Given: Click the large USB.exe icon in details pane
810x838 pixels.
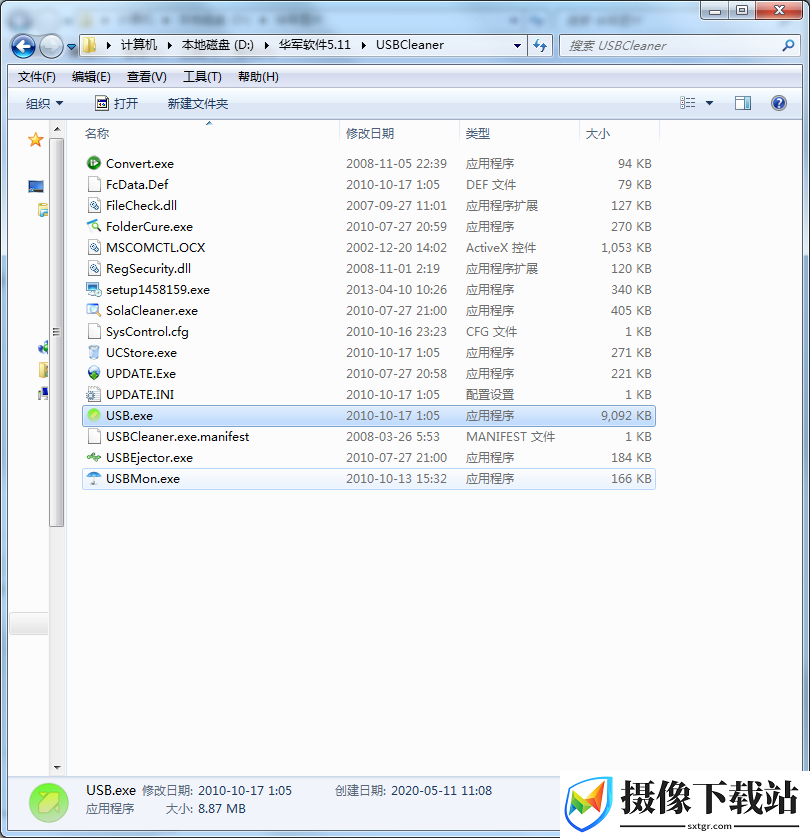Looking at the screenshot, I should (x=49, y=803).
